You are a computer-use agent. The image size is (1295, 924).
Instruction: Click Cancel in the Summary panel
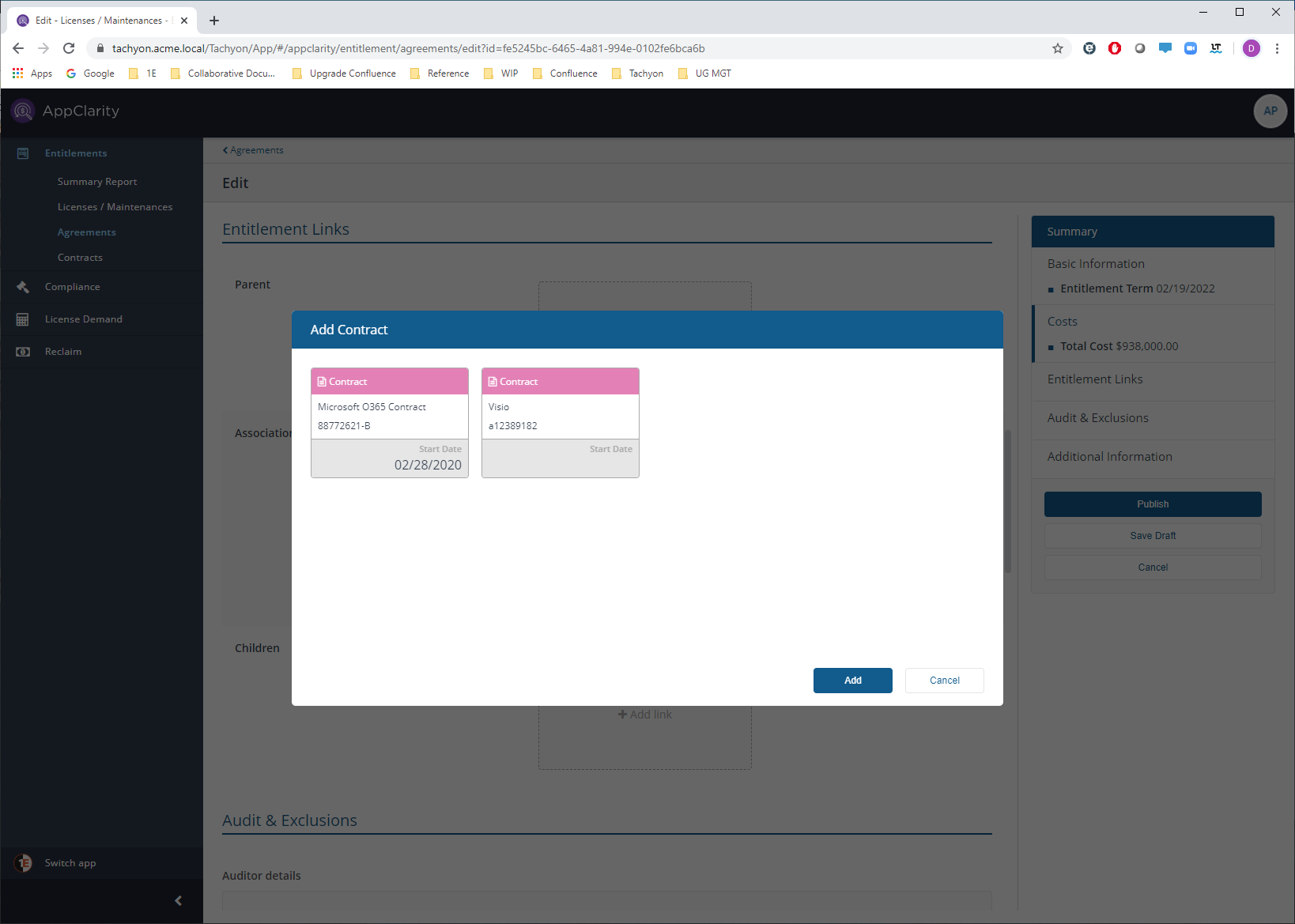click(1153, 568)
